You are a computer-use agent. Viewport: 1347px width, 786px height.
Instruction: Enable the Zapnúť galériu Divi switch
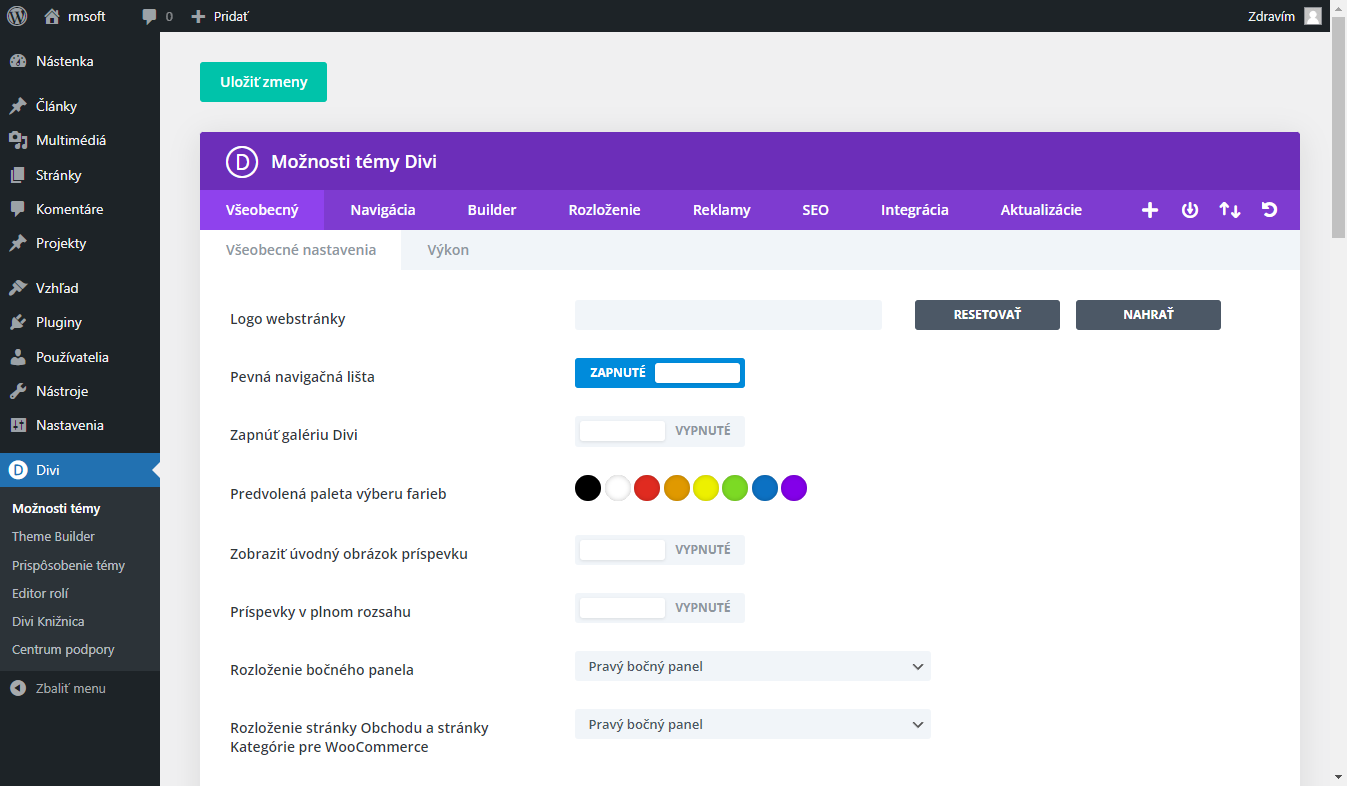660,431
